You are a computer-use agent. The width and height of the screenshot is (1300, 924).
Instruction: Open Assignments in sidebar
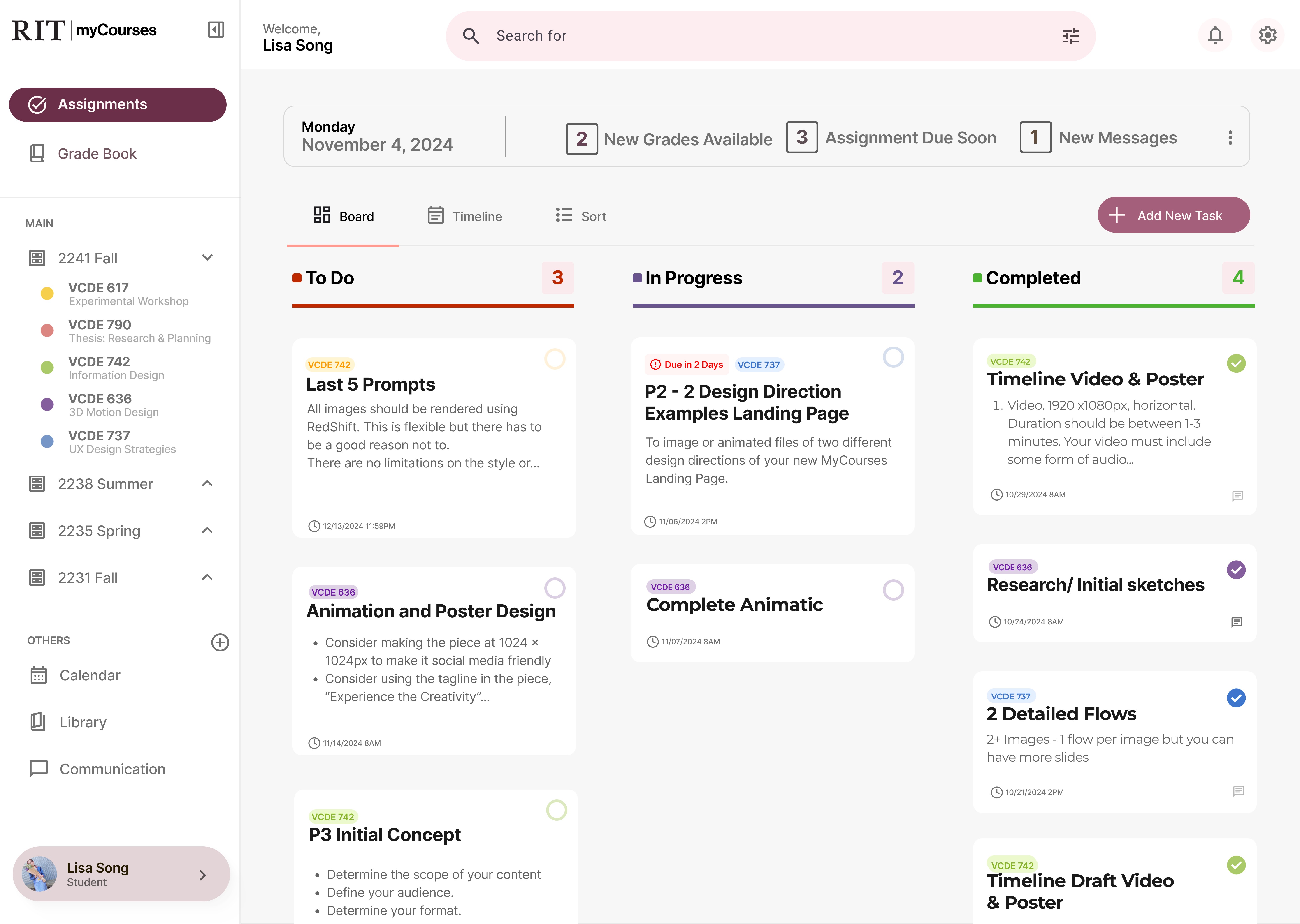click(118, 105)
